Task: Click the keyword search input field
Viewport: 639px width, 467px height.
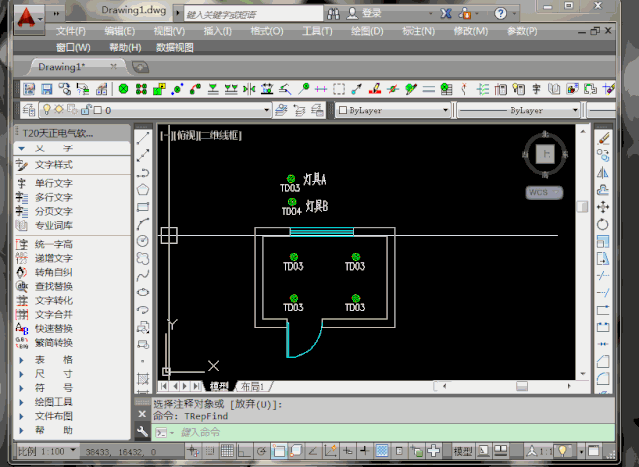Action: click(x=253, y=14)
